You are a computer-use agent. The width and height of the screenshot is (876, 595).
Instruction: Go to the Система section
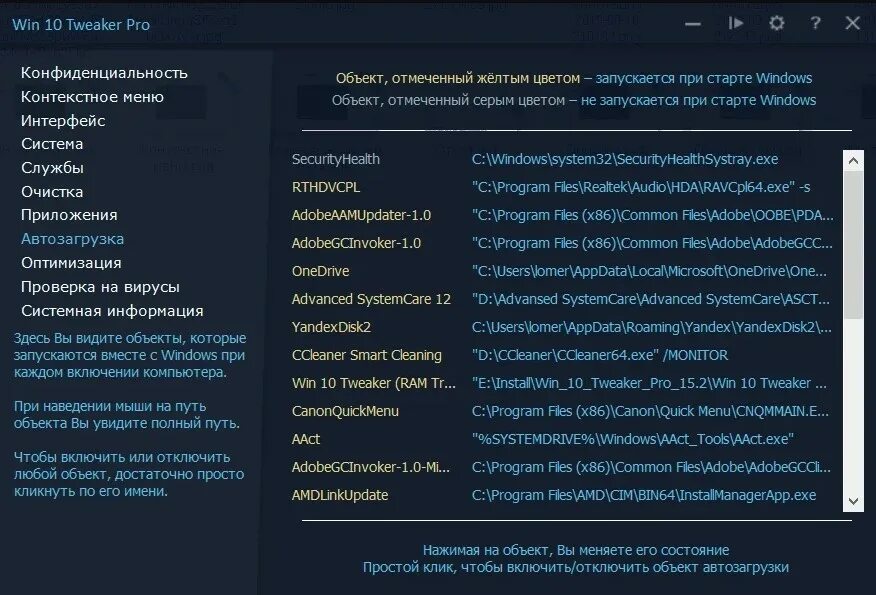pyautogui.click(x=52, y=144)
